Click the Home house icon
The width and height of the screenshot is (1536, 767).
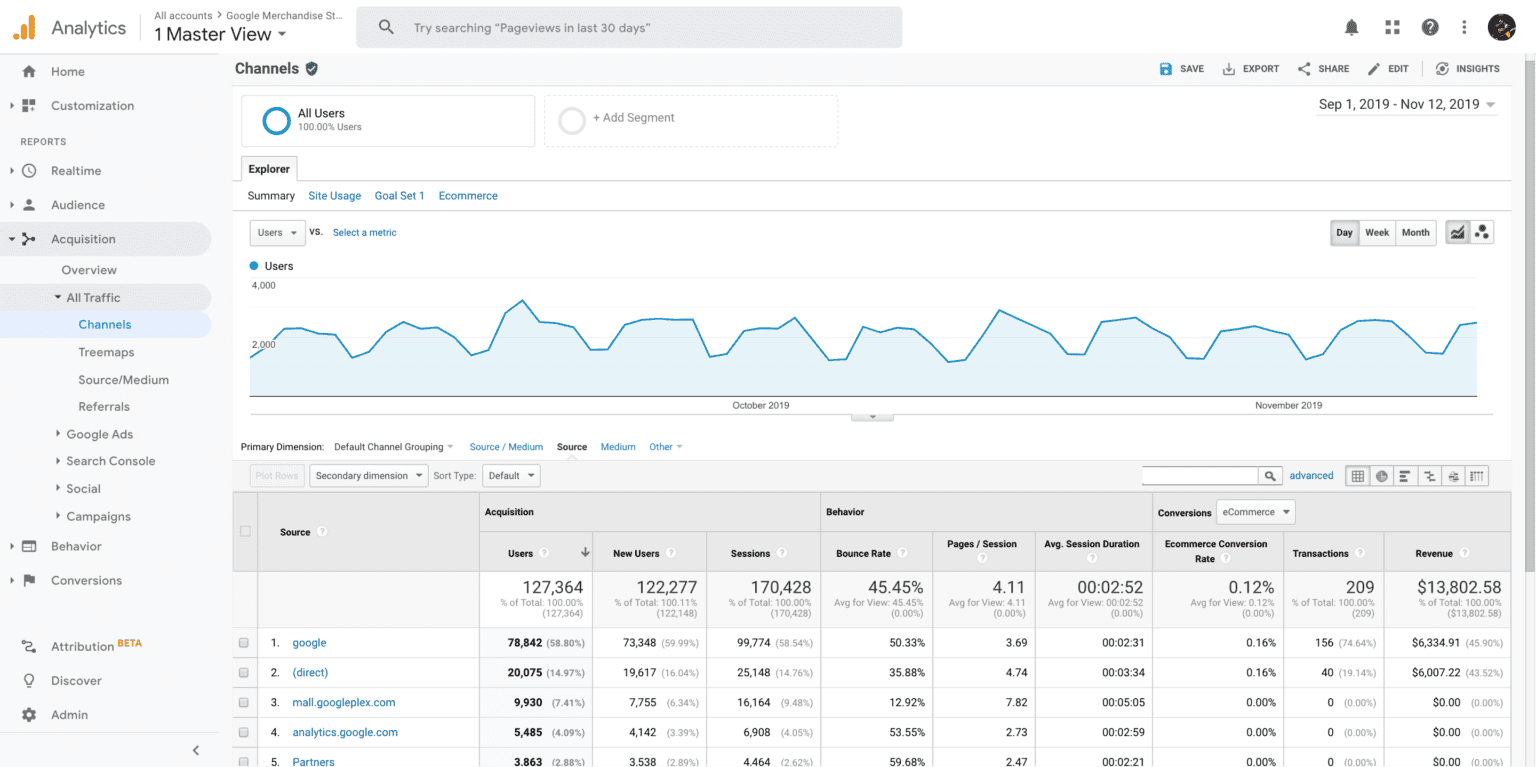click(29, 72)
